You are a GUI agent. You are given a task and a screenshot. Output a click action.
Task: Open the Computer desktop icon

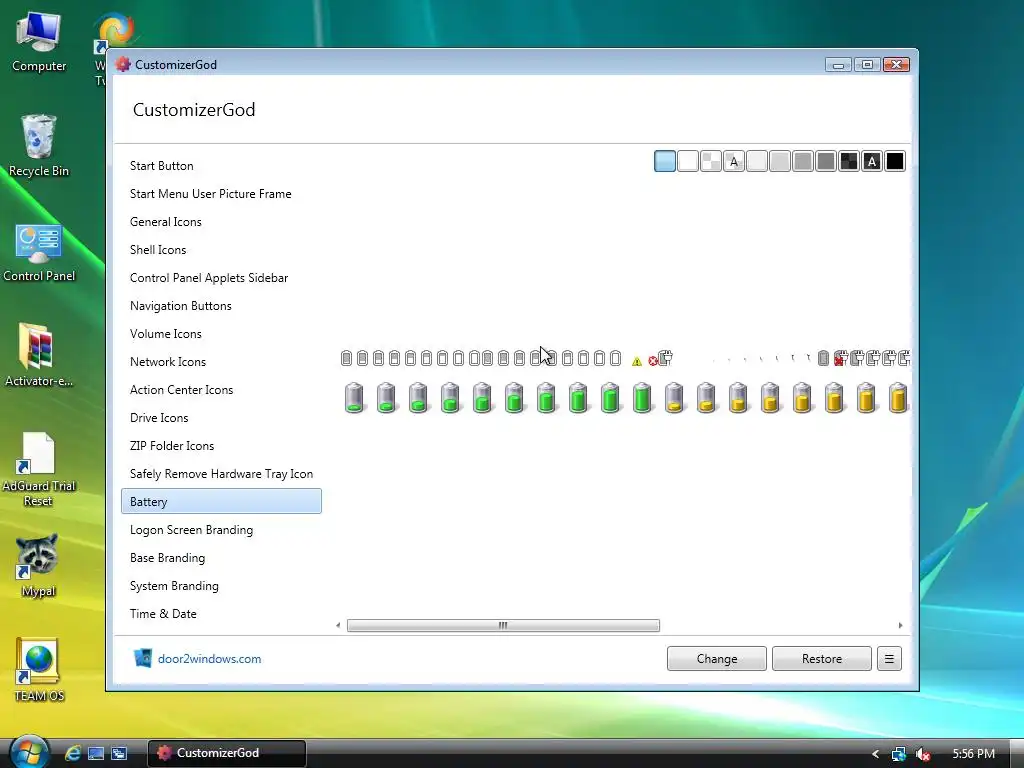[x=39, y=43]
